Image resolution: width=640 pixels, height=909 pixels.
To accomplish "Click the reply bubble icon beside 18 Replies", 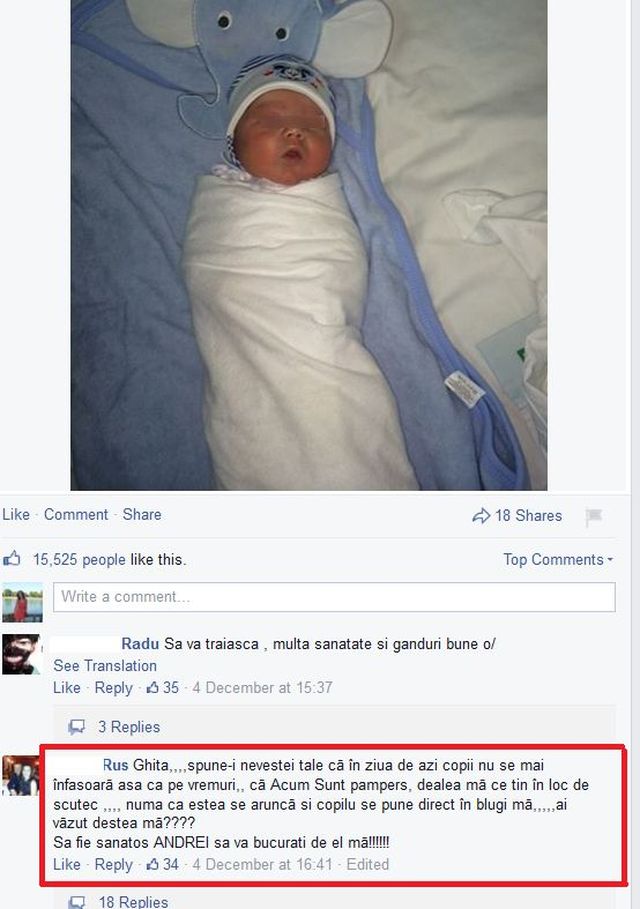I will click(77, 901).
